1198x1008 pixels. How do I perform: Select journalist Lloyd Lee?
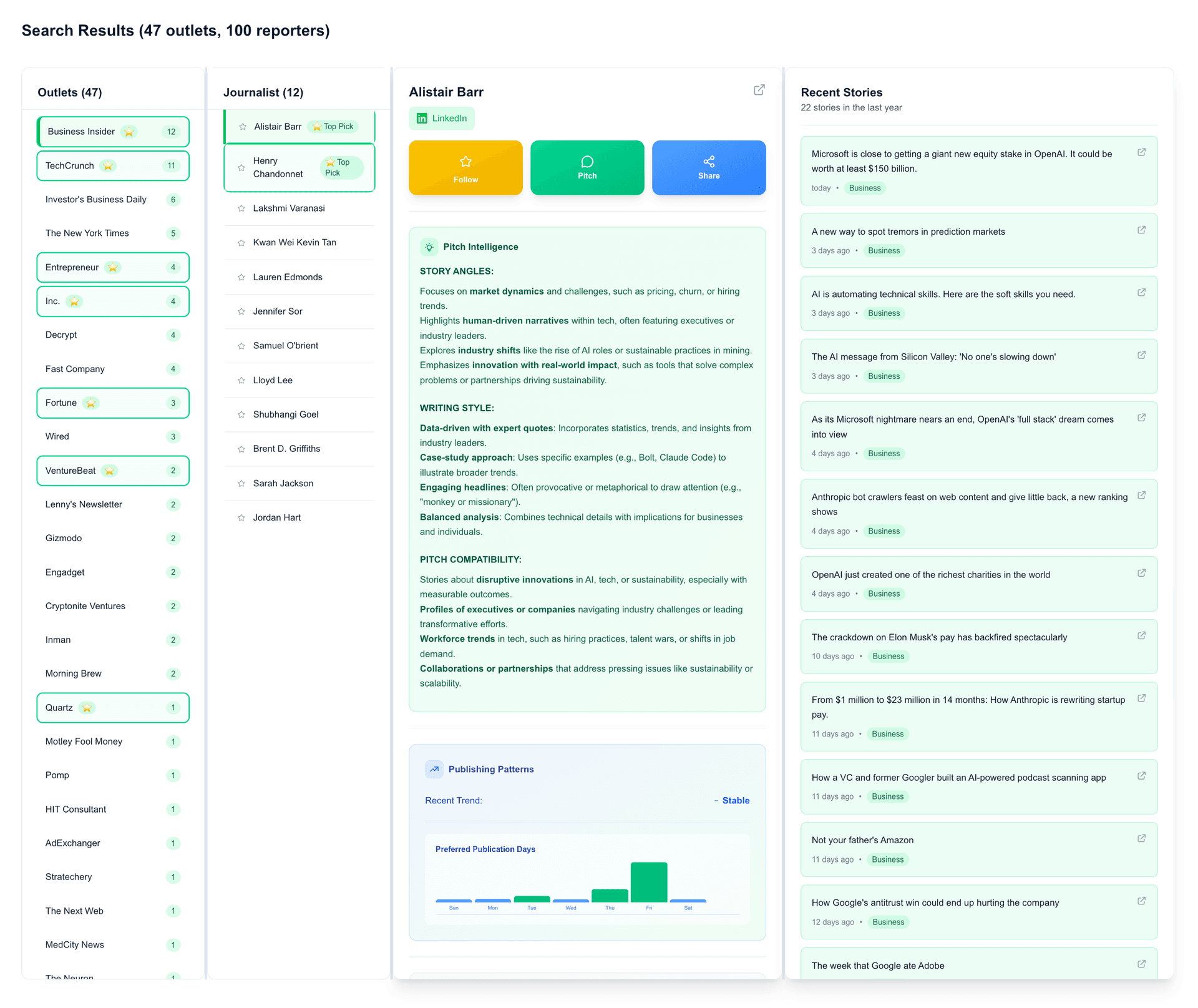(273, 380)
